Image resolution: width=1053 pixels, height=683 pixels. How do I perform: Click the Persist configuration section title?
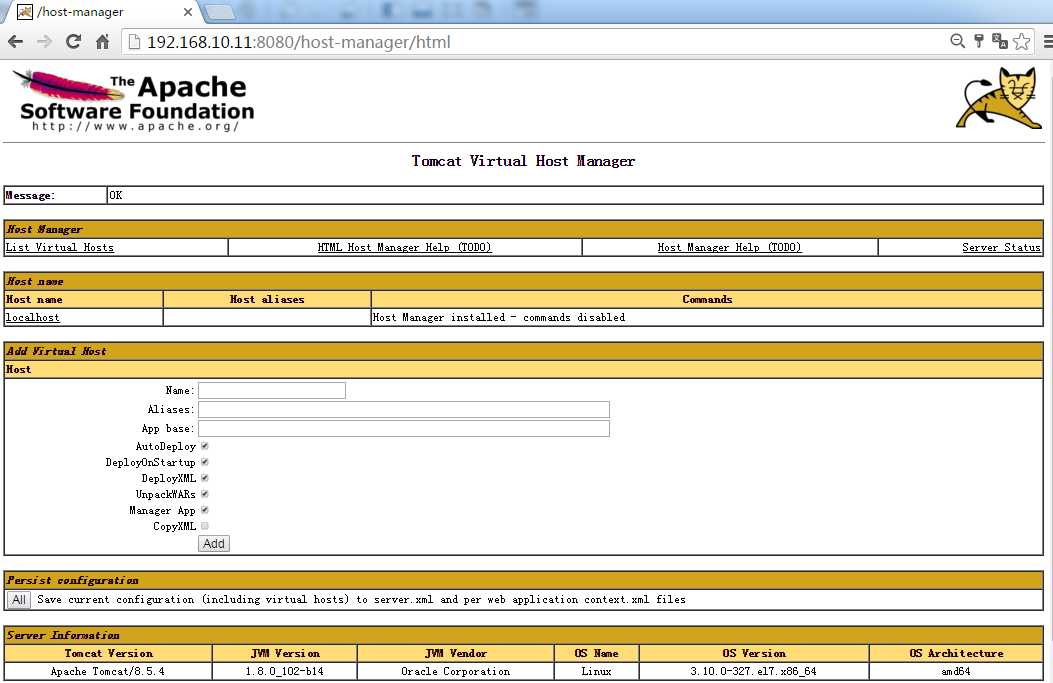point(73,580)
